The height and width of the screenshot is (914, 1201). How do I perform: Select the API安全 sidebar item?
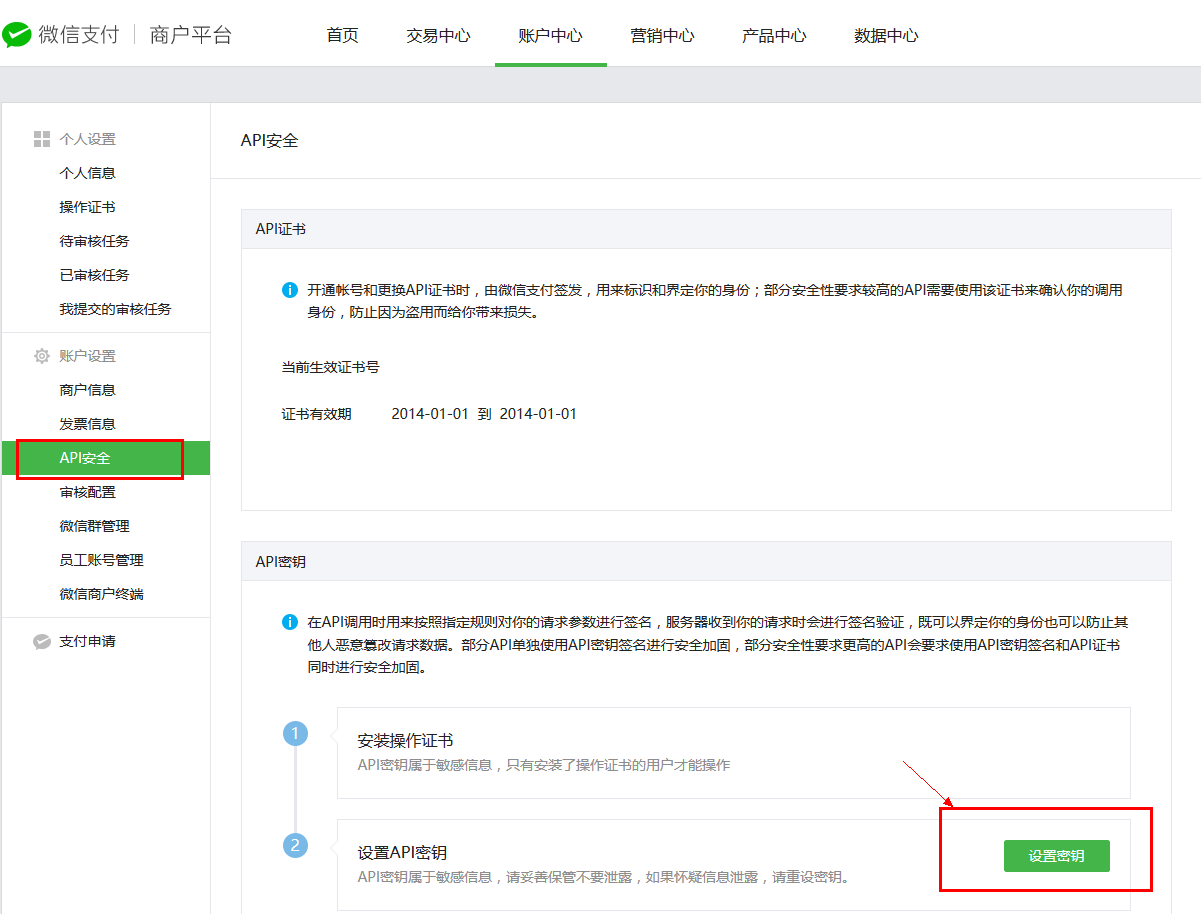85,458
